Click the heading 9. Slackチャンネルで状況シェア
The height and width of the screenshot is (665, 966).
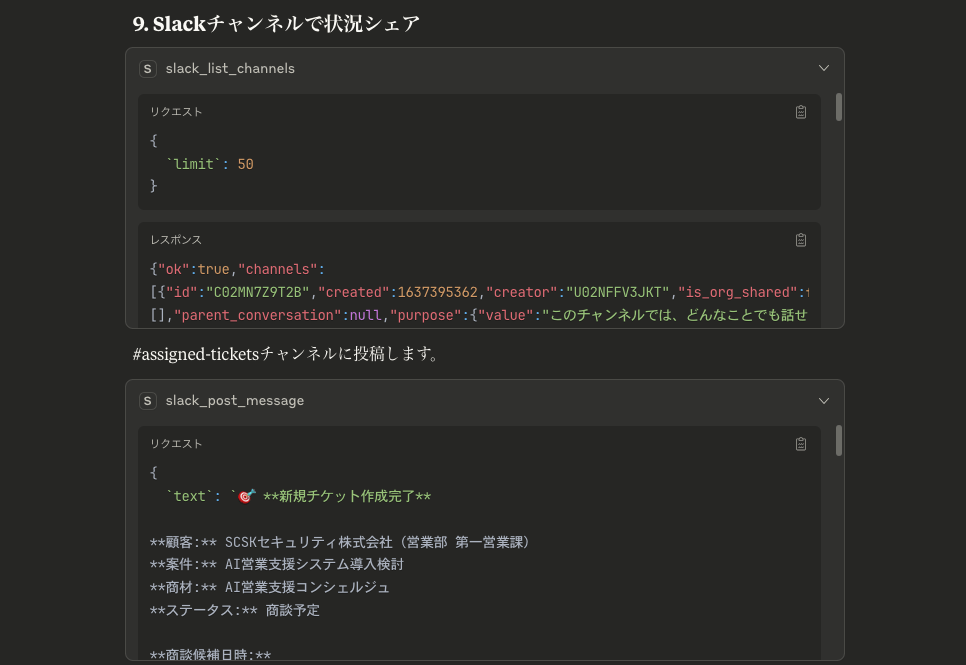276,23
